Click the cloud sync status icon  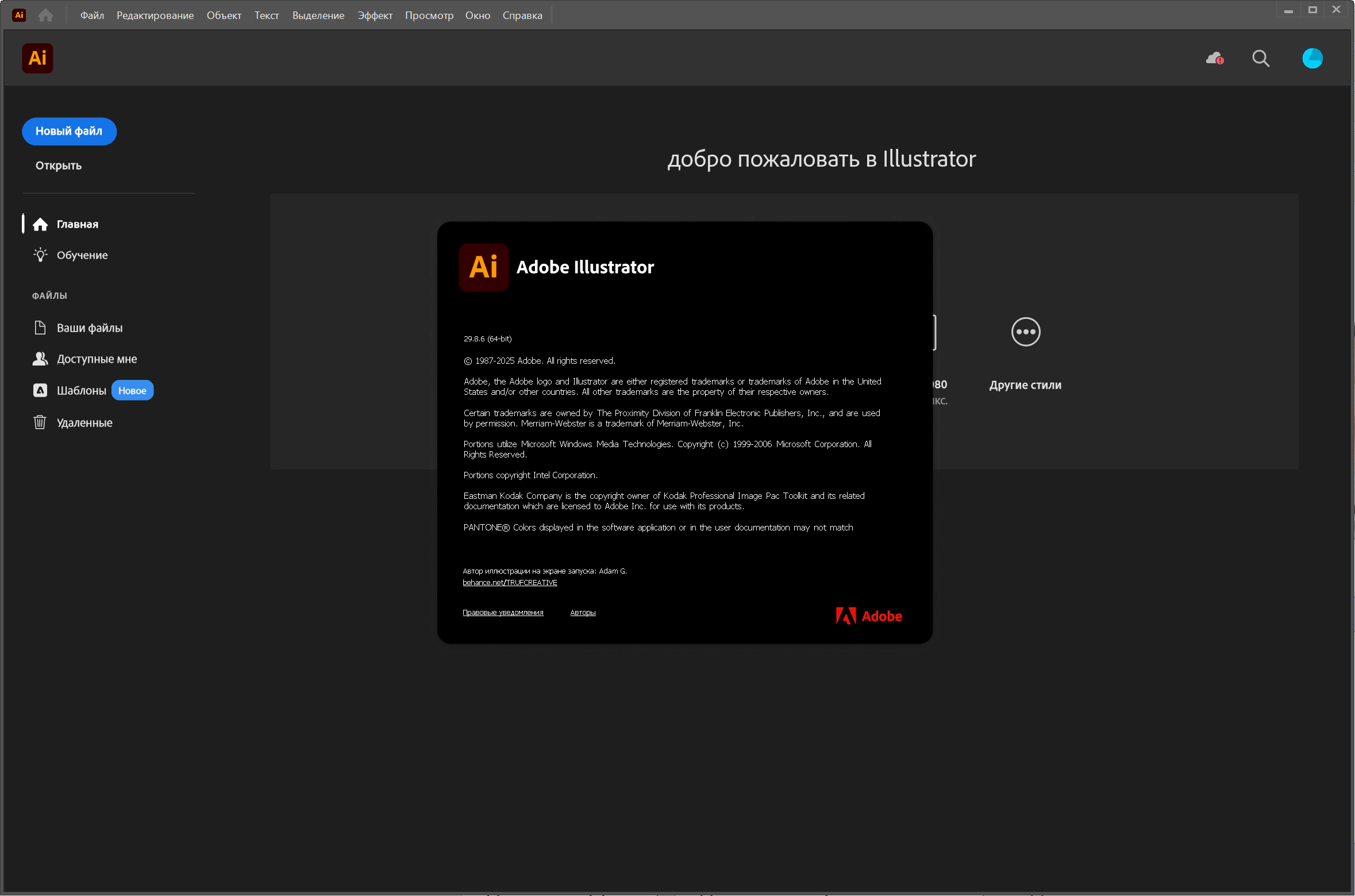(x=1214, y=58)
